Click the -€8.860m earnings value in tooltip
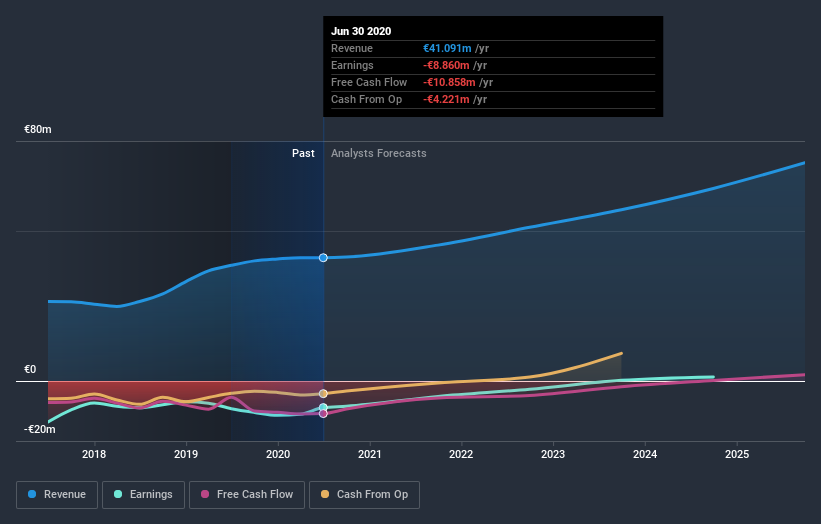This screenshot has width=821, height=524. click(446, 65)
